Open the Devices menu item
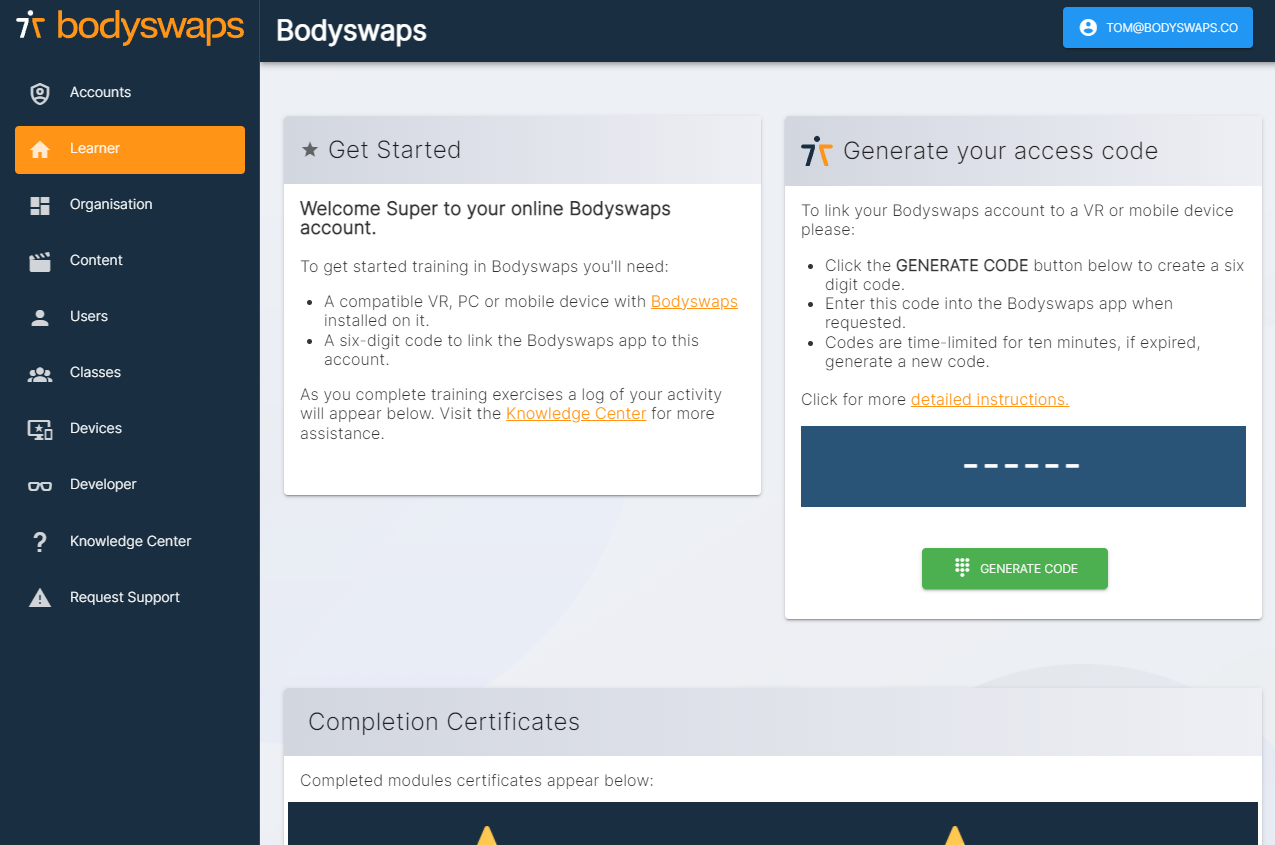This screenshot has width=1275, height=845. (x=130, y=429)
